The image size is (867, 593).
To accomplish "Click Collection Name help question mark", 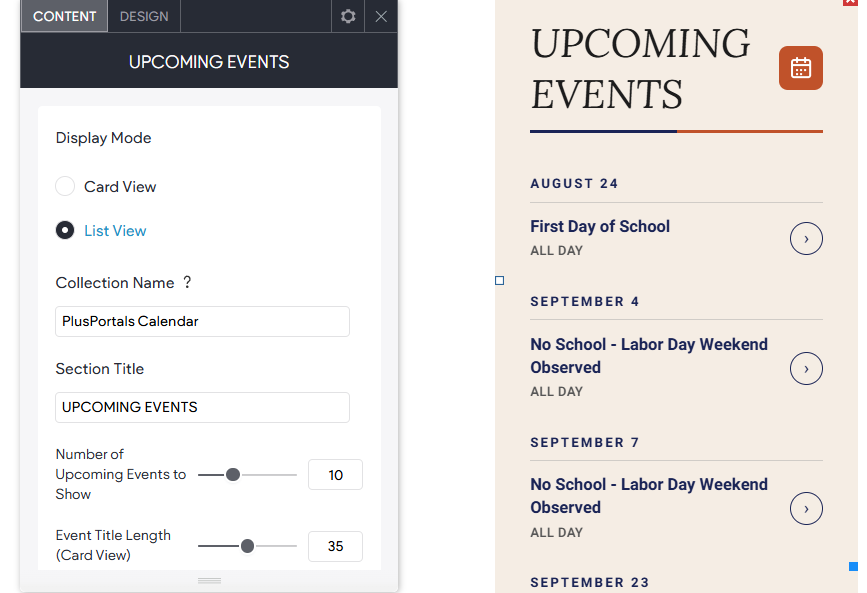I will click(187, 282).
